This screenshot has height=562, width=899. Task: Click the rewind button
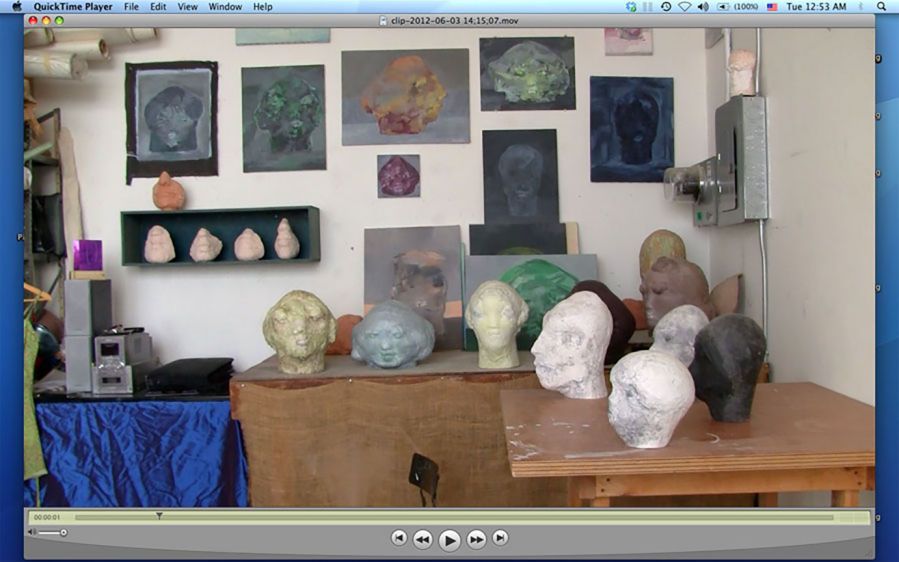click(x=422, y=539)
